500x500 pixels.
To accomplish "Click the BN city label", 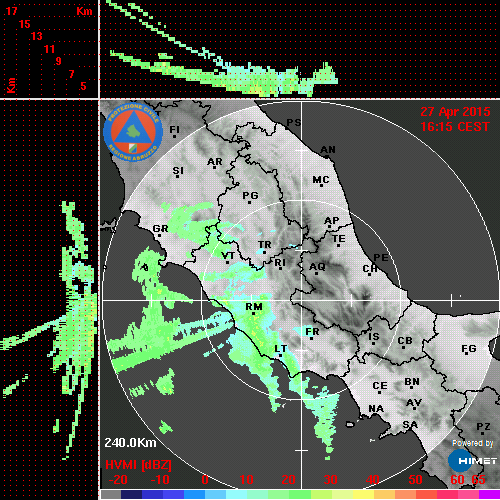I will [412, 382].
